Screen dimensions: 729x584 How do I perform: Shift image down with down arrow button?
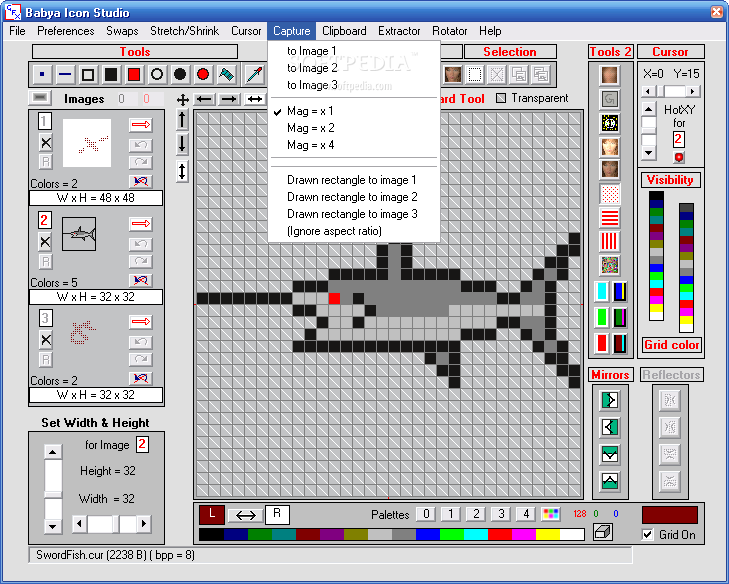[x=182, y=145]
